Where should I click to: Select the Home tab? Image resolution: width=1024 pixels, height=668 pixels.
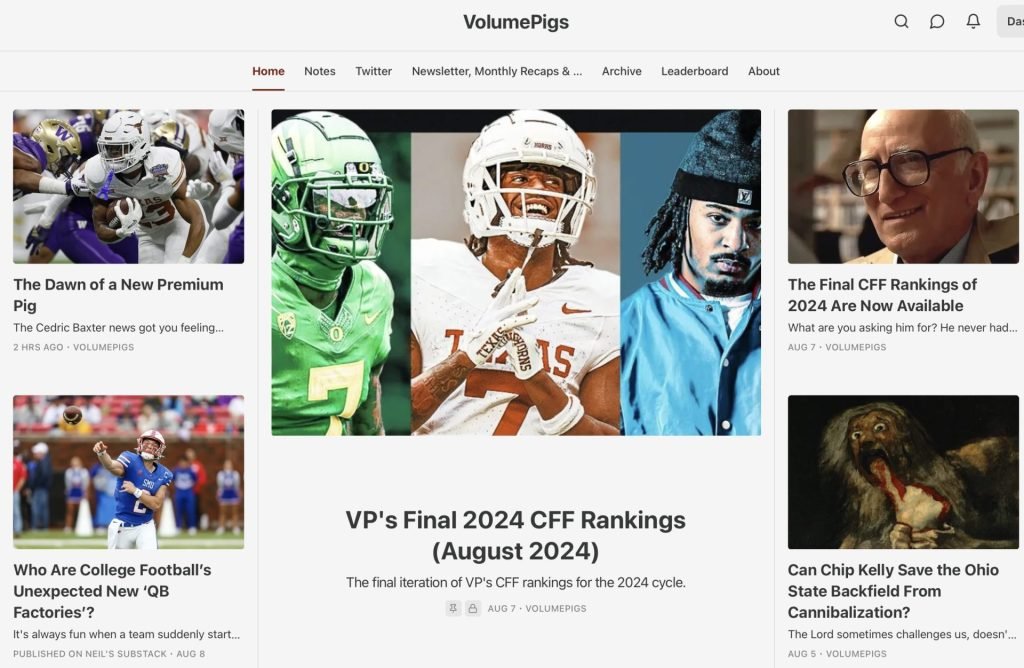pos(268,71)
